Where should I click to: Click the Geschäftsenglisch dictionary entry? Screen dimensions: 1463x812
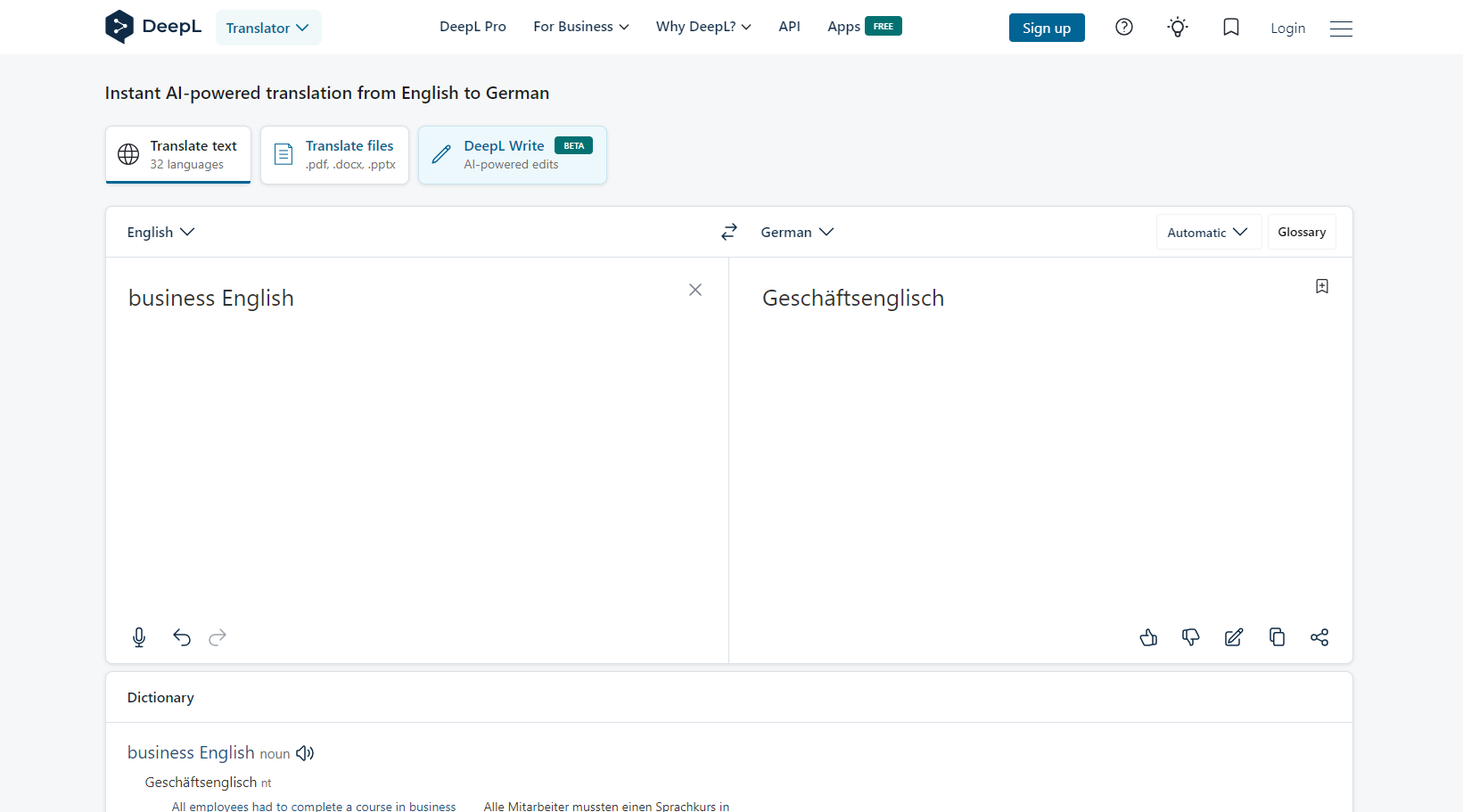[201, 783]
